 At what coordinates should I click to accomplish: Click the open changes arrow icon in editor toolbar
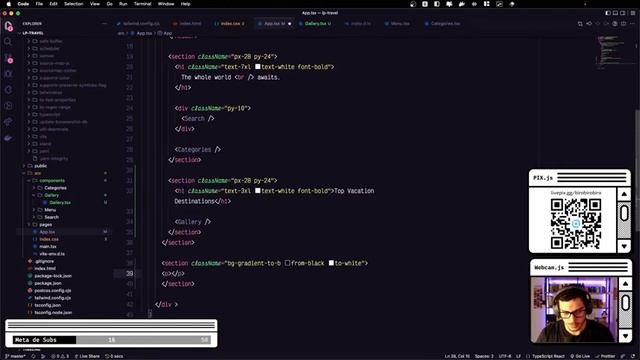589,24
